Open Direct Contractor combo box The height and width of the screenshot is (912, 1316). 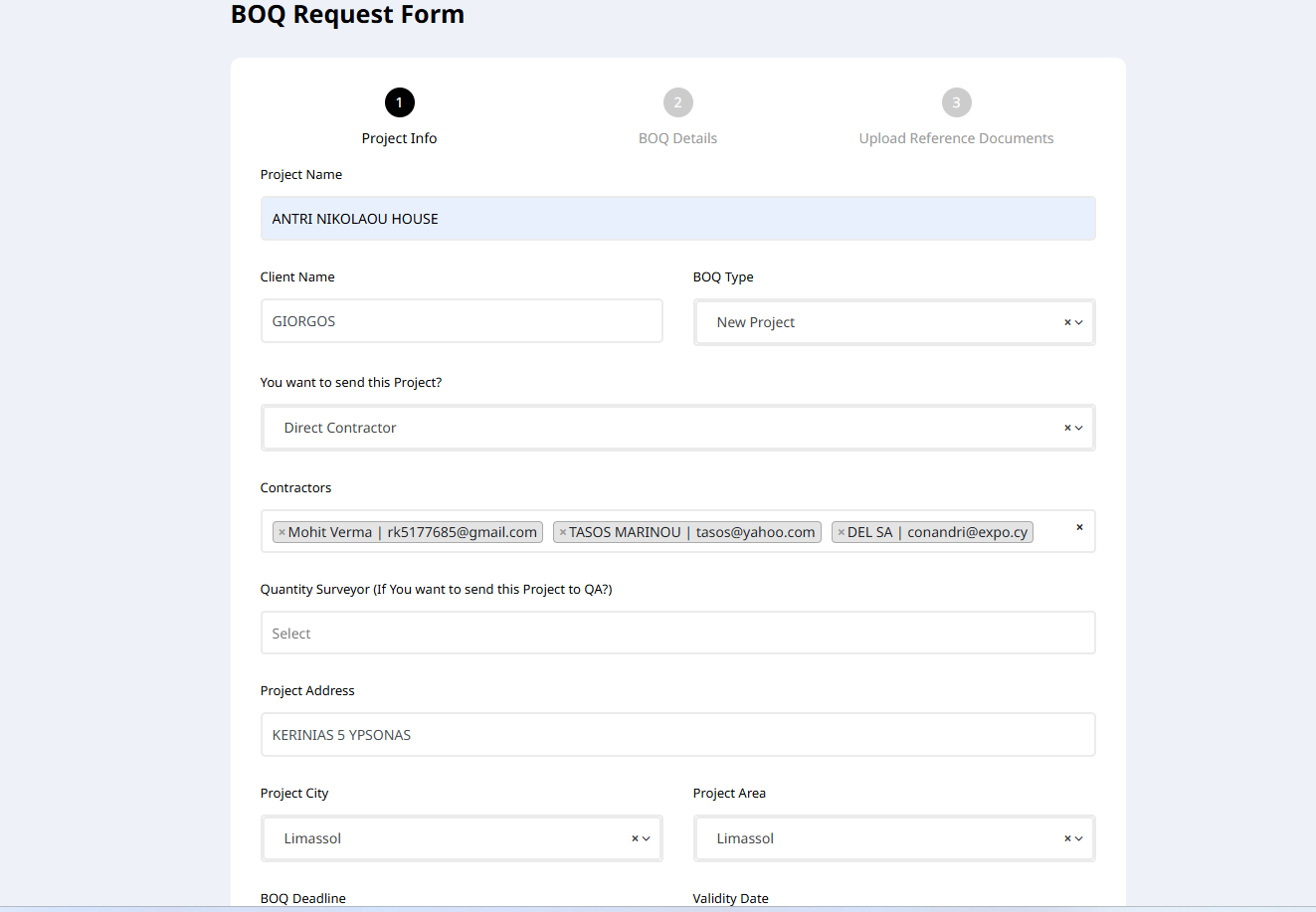(677, 428)
